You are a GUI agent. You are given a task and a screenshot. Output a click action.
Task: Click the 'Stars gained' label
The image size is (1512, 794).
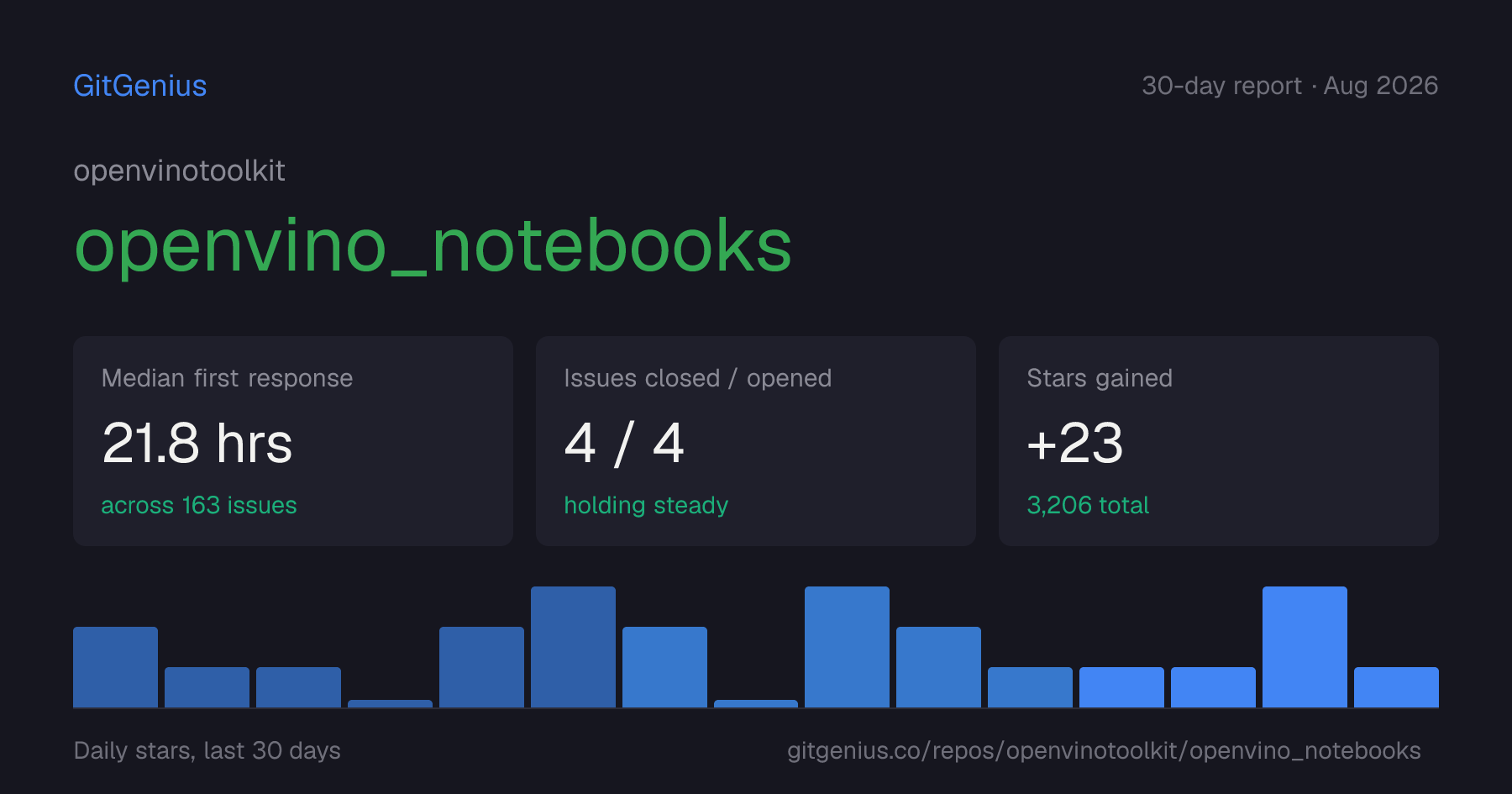point(1100,378)
